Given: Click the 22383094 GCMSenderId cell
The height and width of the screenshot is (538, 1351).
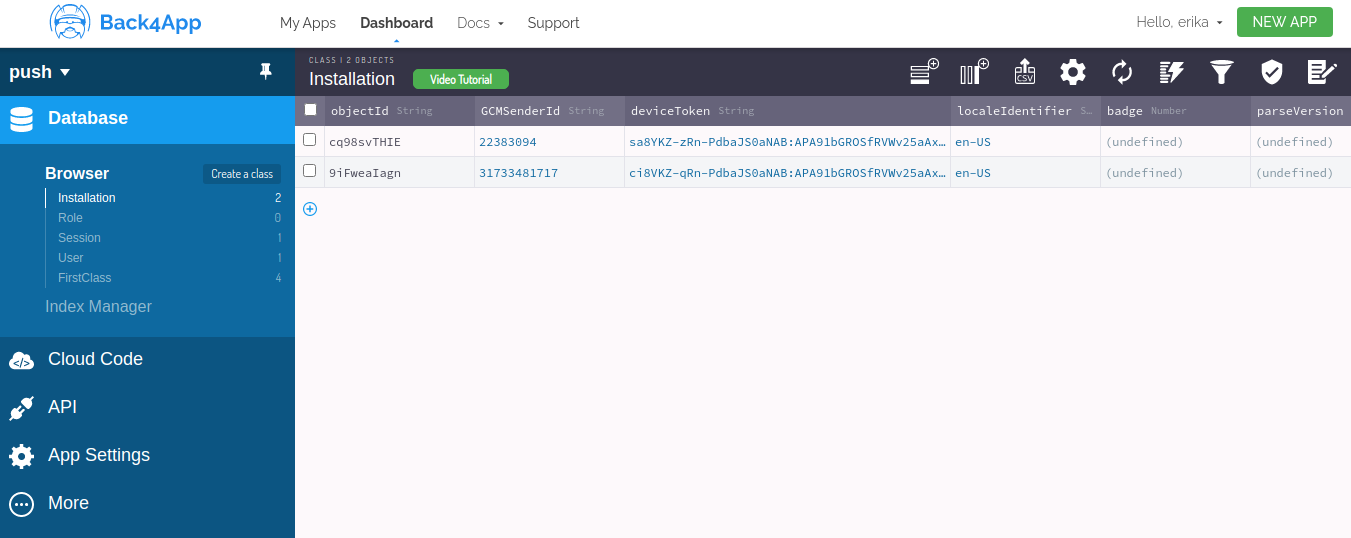Looking at the screenshot, I should (549, 142).
